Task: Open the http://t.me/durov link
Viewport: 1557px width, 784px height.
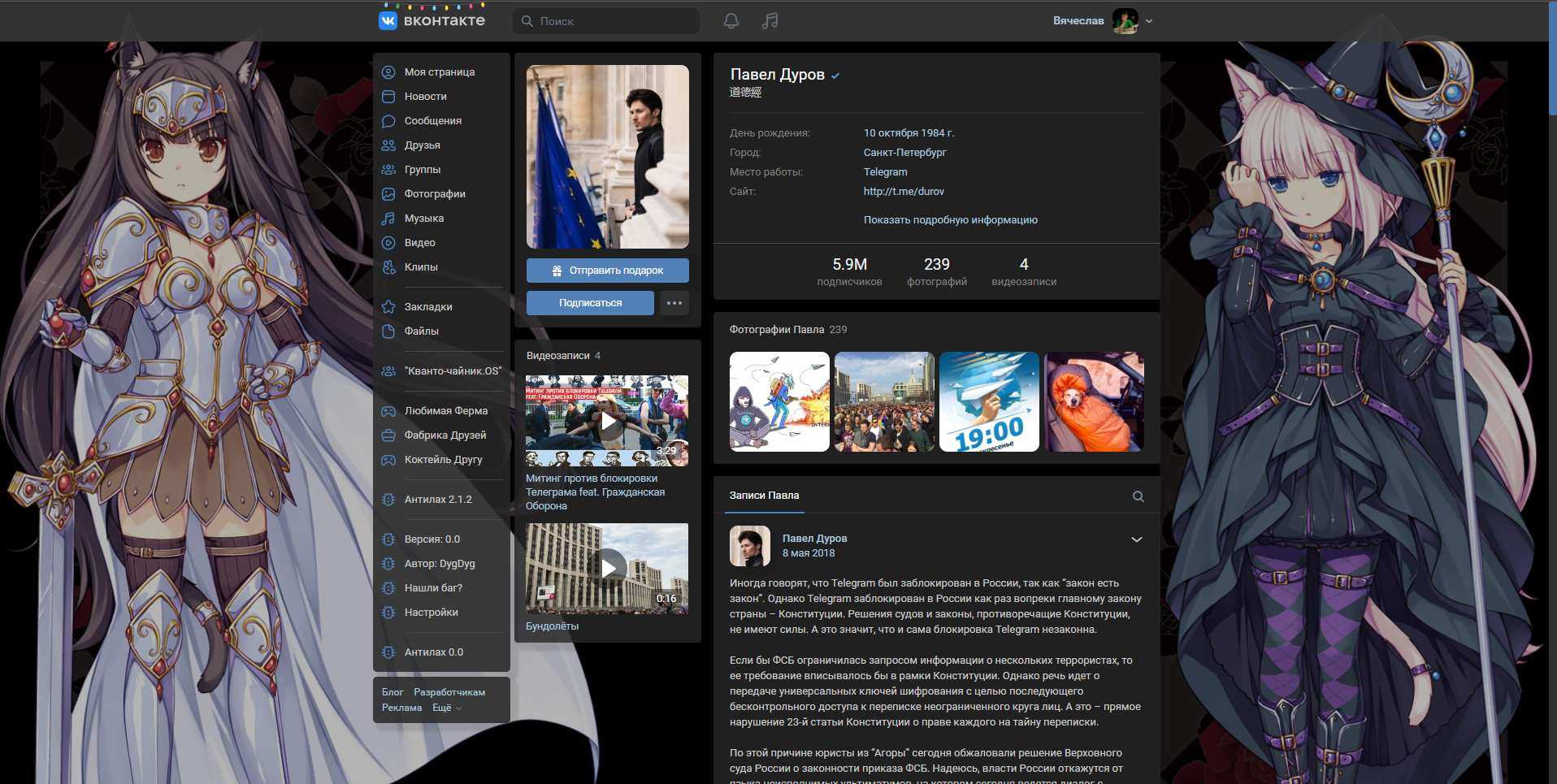Action: coord(904,192)
